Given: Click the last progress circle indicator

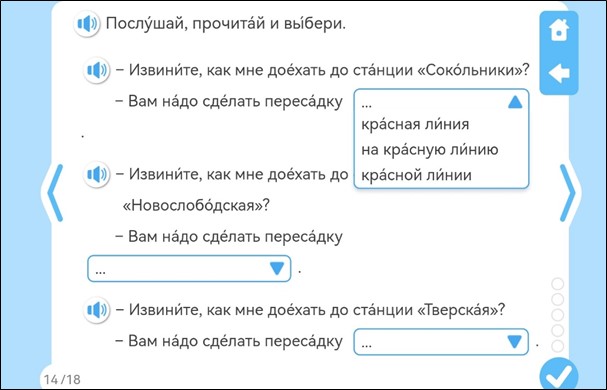Looking at the screenshot, I should 557,346.
